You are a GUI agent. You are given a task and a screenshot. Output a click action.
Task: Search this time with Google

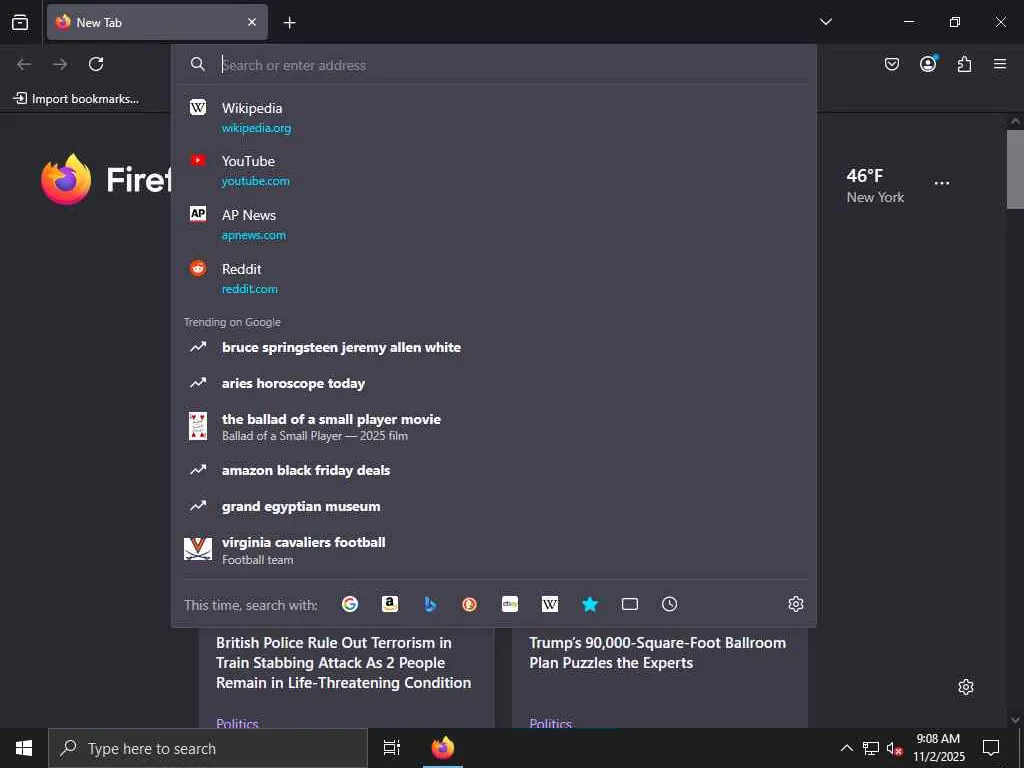[x=350, y=604]
